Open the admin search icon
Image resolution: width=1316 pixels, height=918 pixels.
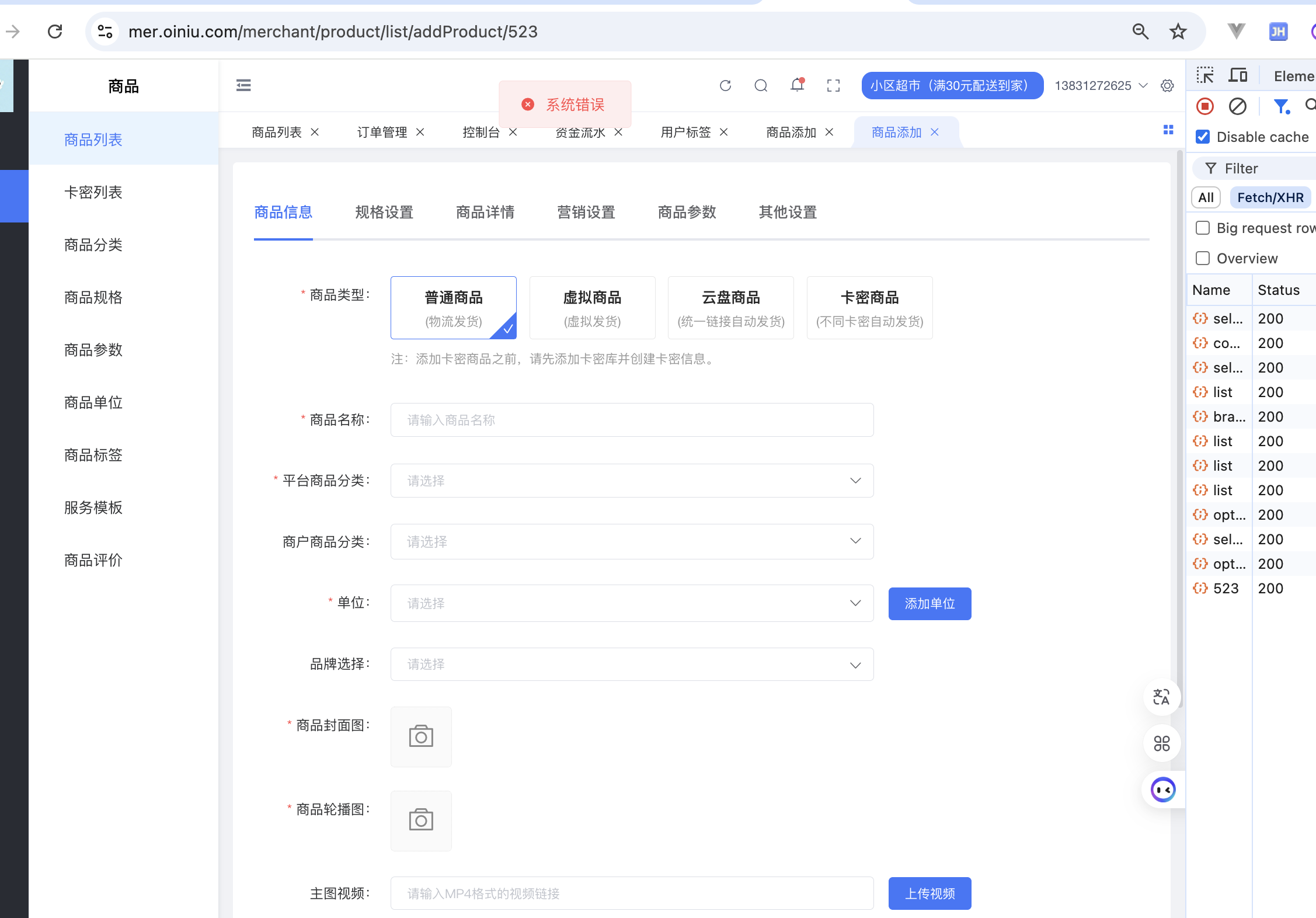pos(761,86)
